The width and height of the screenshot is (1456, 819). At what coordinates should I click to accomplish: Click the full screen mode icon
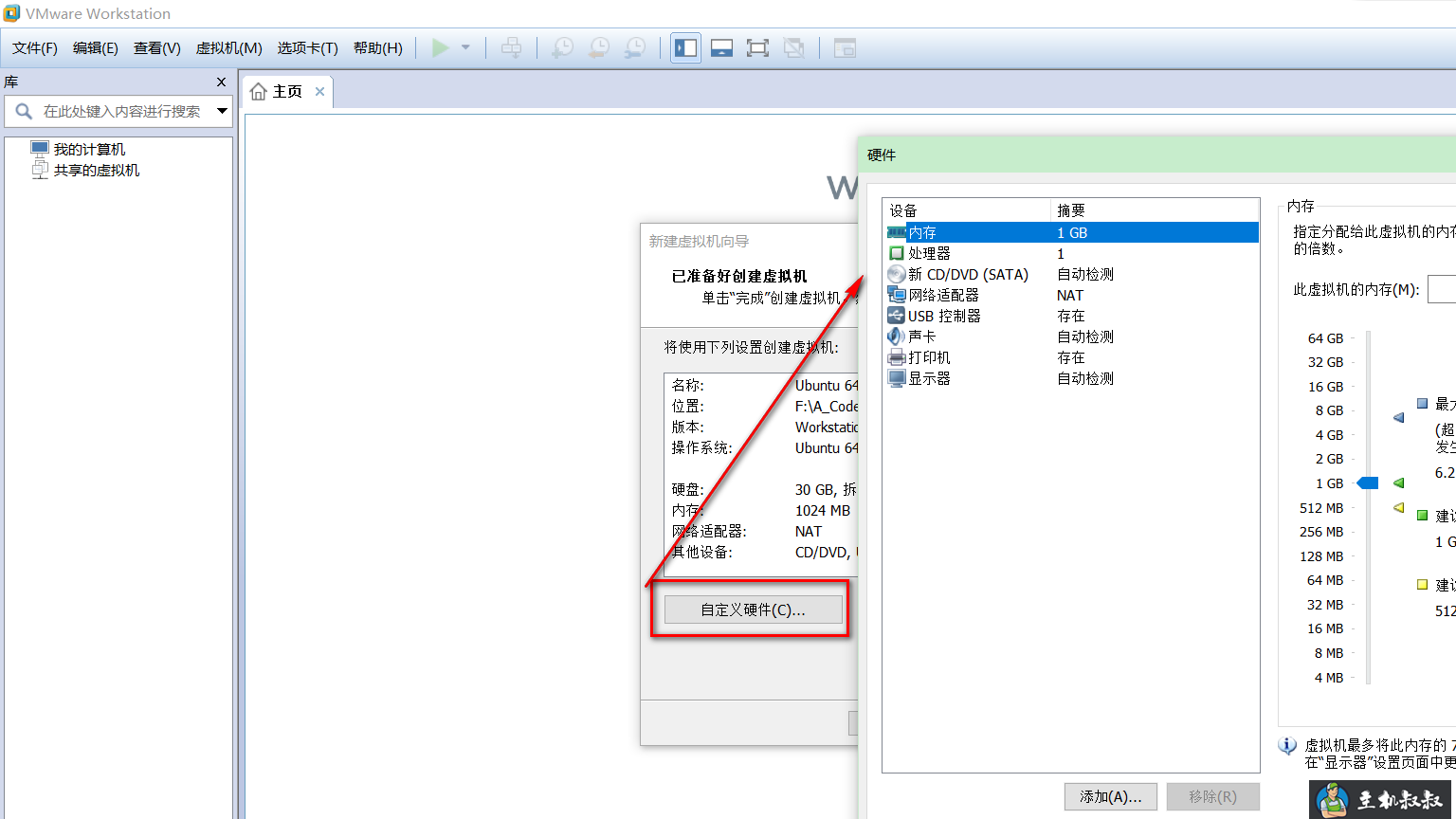757,47
